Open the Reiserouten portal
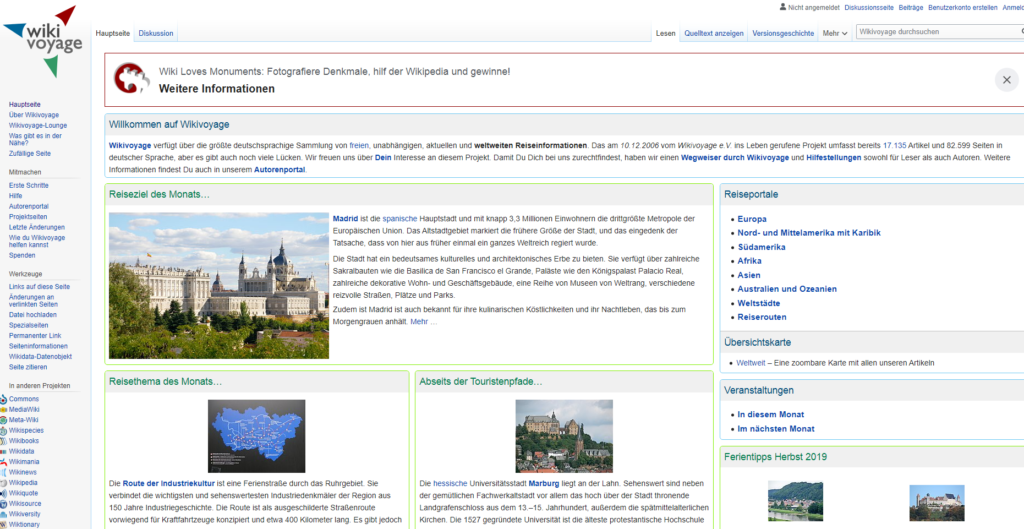The image size is (1024, 529). [762, 317]
